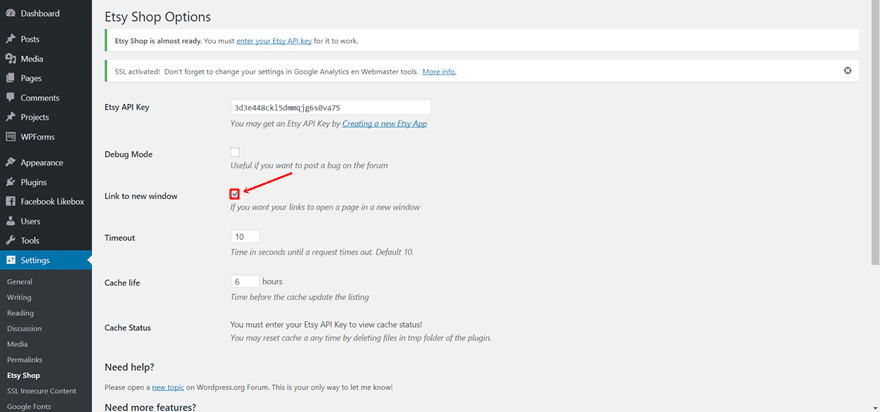Image resolution: width=880 pixels, height=412 pixels.
Task: Open Reading settings submenu
Action: pyautogui.click(x=20, y=313)
